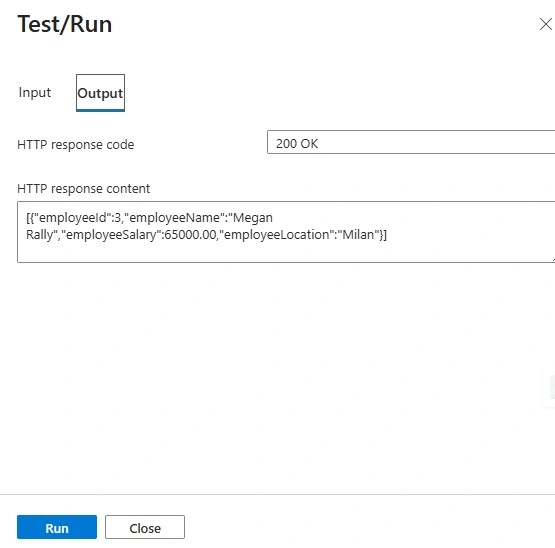Click the "HTTP response code" label

[x=76, y=144]
